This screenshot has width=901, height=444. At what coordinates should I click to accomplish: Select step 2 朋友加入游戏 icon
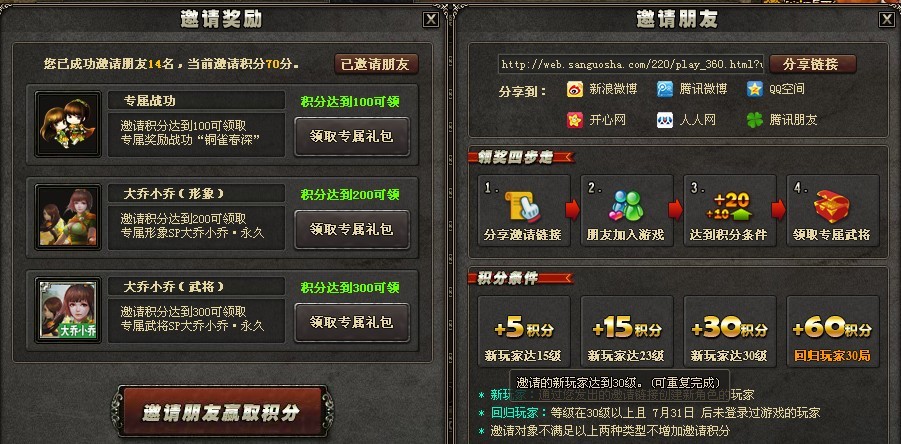pyautogui.click(x=626, y=206)
